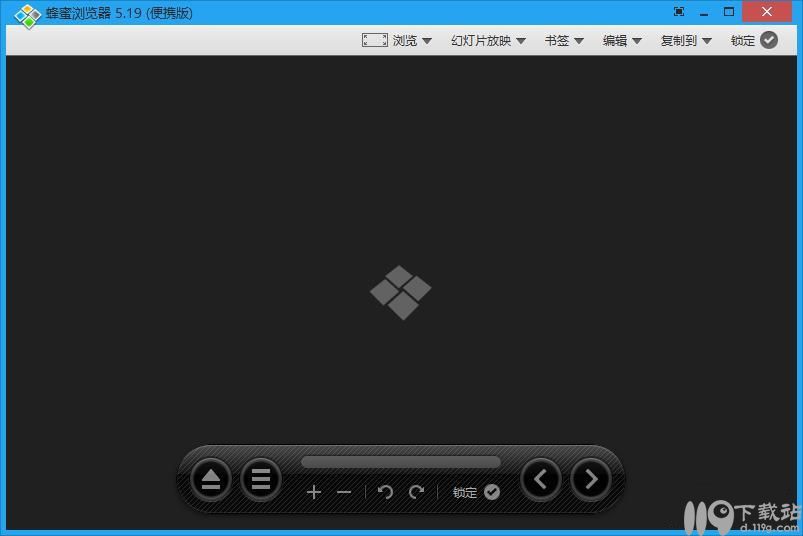
Task: Click the slider bar in control panel
Action: pyautogui.click(x=400, y=462)
